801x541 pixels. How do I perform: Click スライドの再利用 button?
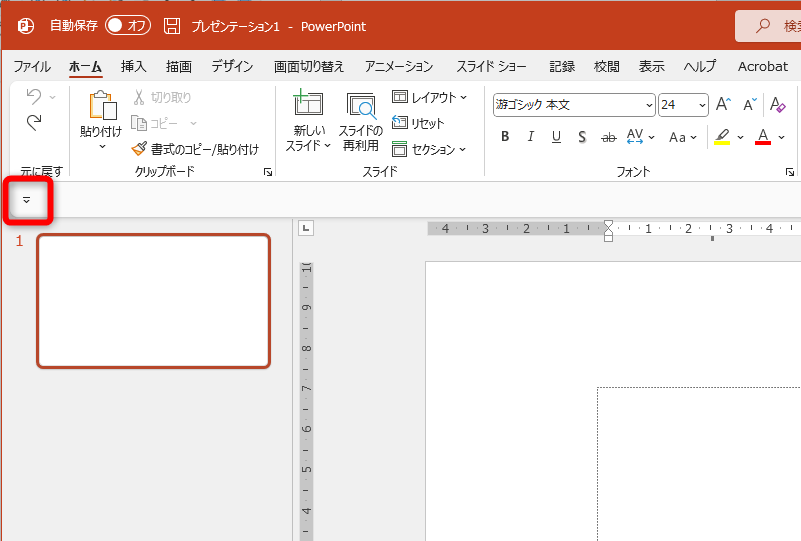point(361,122)
